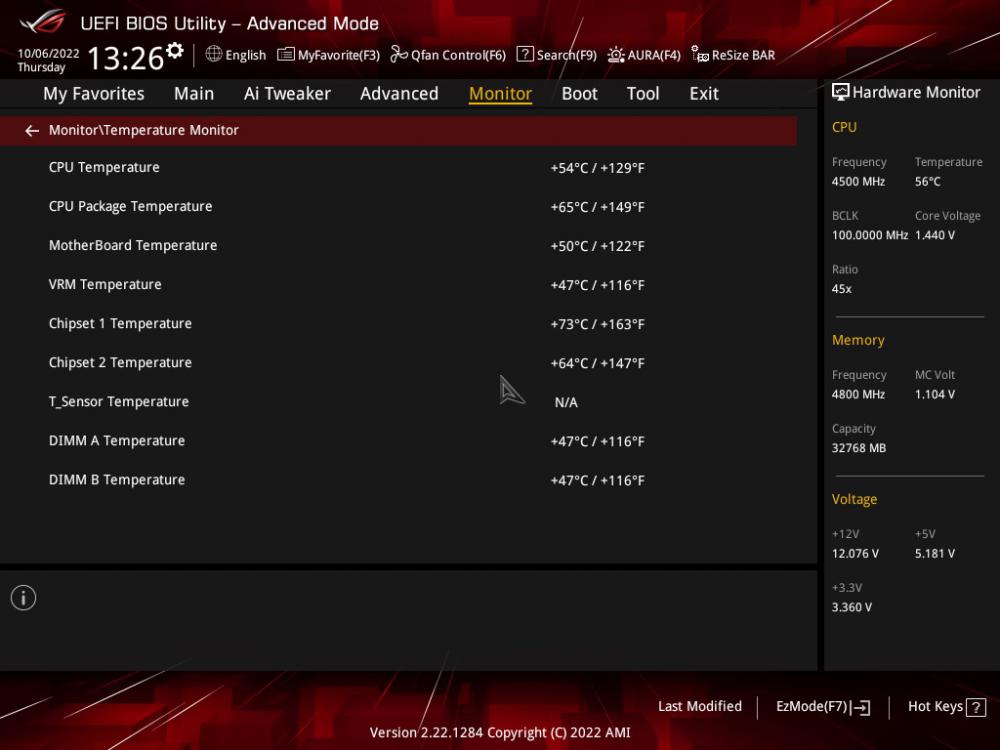Click the 13:26 clock display
This screenshot has width=1000, height=750.
coord(126,58)
